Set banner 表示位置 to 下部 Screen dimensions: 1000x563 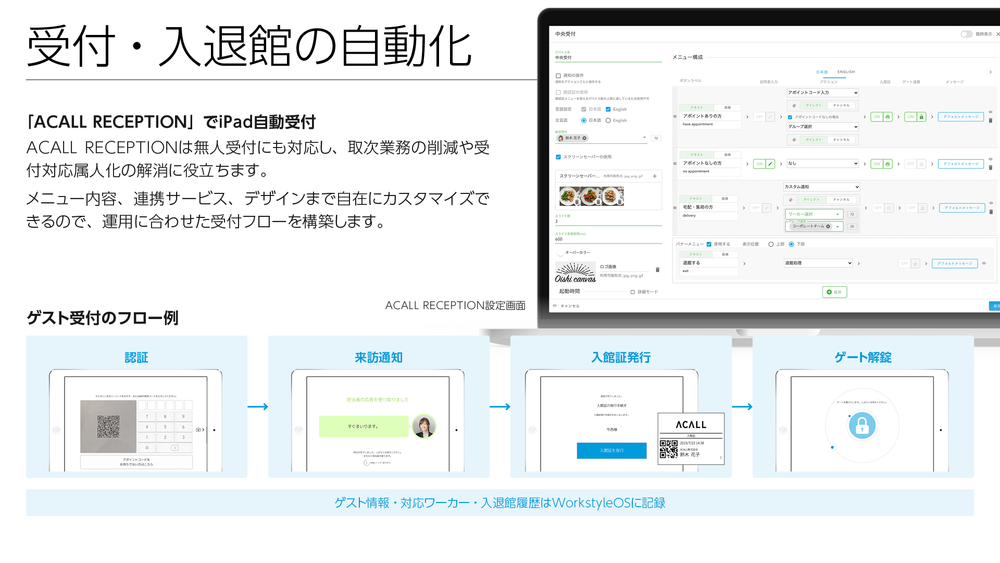(791, 244)
